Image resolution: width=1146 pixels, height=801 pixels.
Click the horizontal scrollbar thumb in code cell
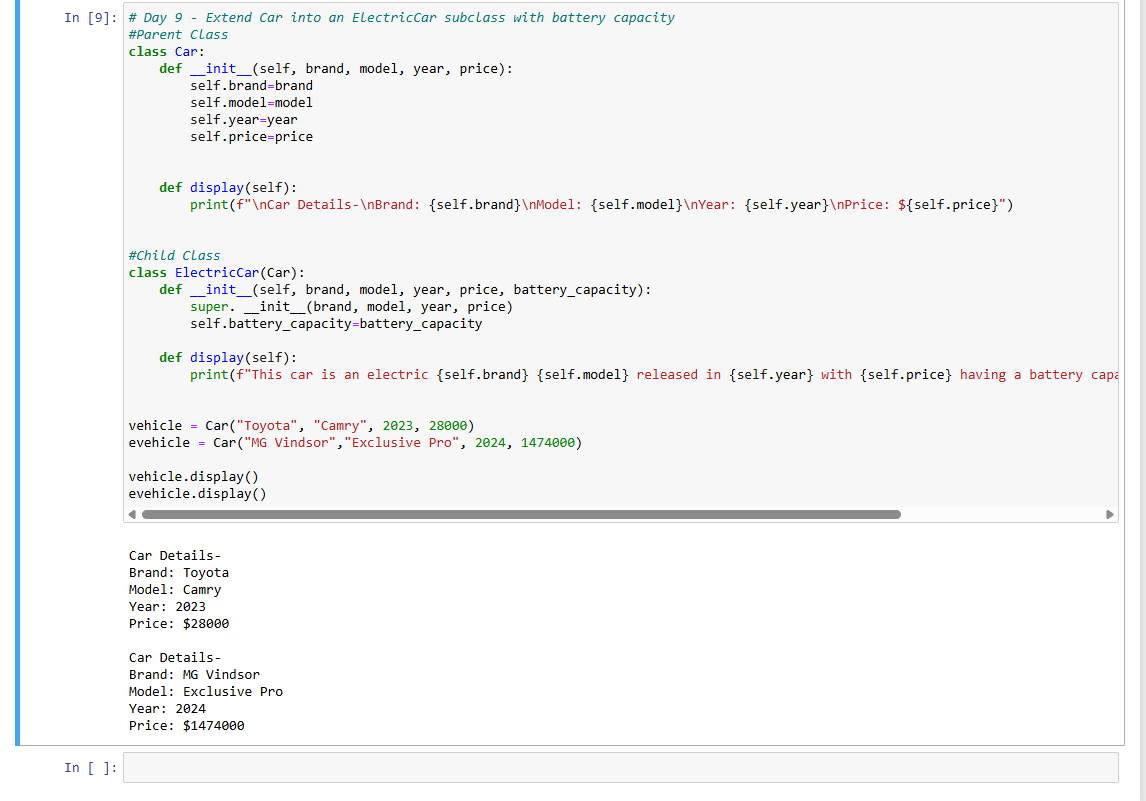521,515
